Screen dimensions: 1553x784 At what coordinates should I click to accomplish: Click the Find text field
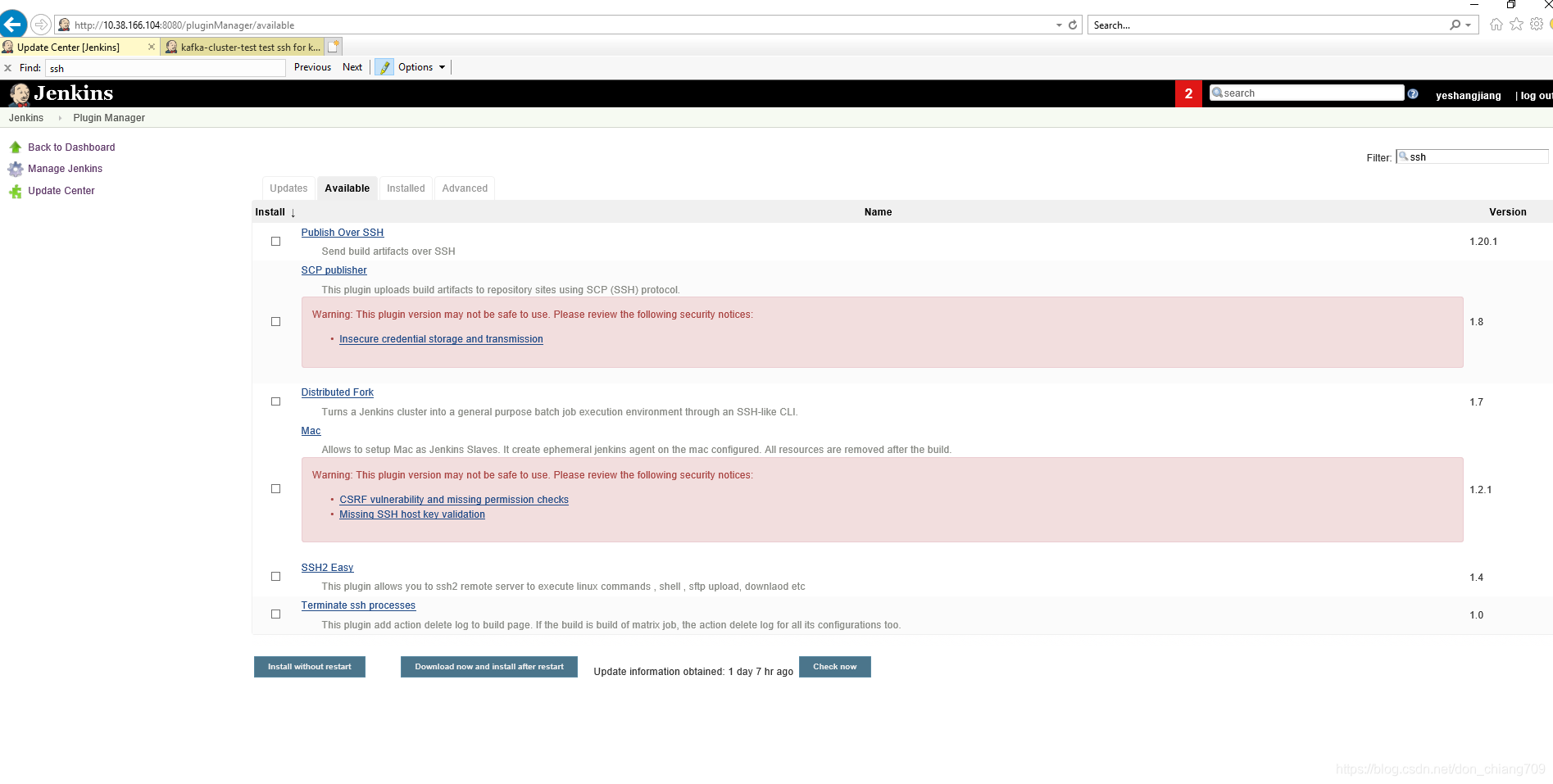point(165,68)
